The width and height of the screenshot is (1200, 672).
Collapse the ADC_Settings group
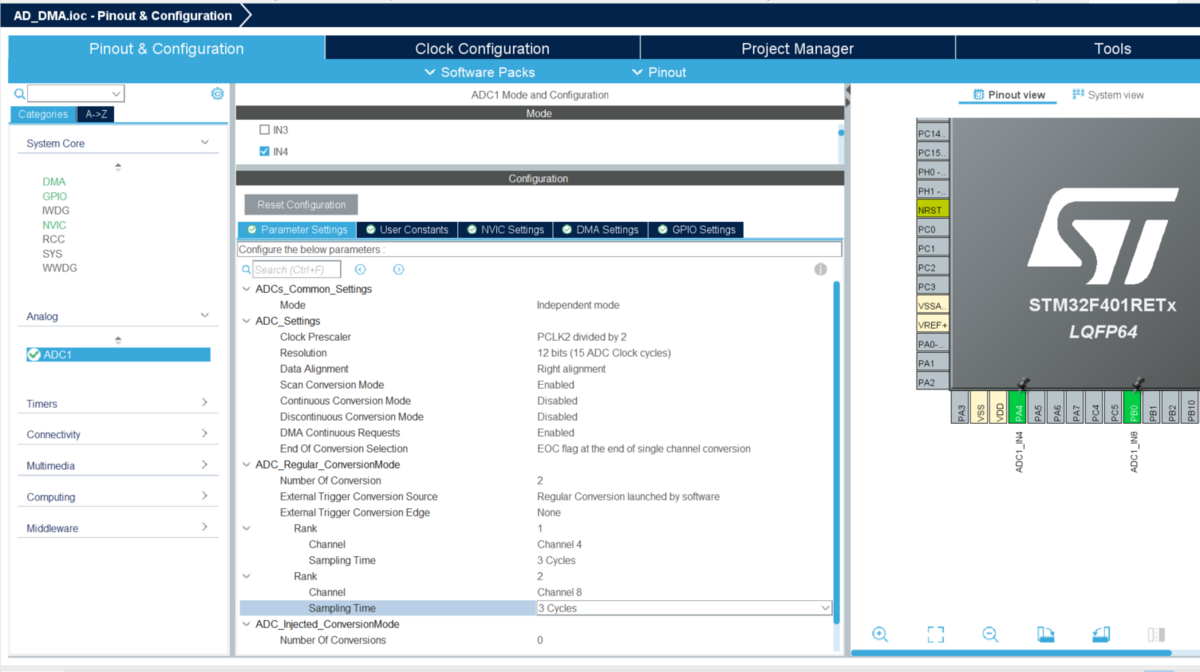coord(247,321)
